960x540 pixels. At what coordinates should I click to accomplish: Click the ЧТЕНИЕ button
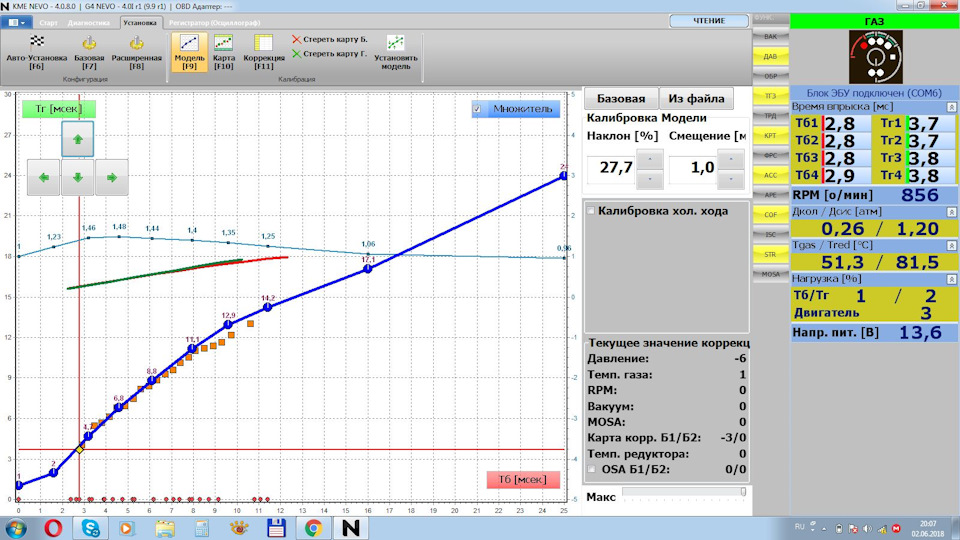point(709,21)
